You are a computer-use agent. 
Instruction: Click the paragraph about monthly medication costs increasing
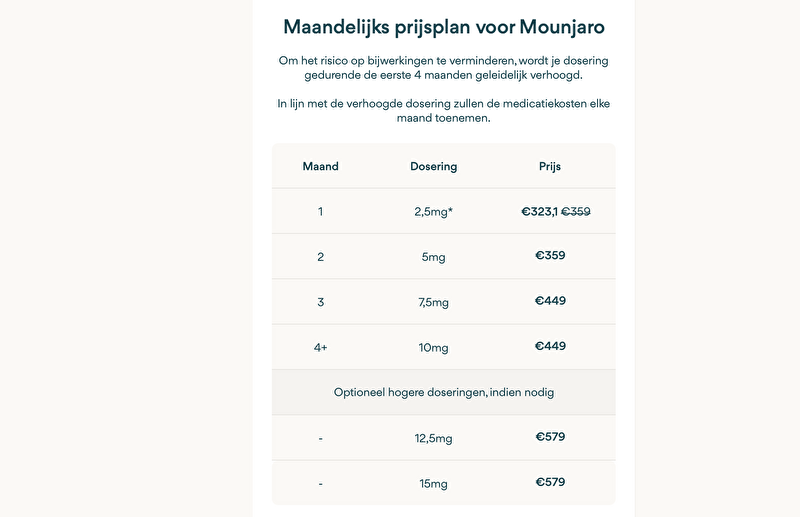[x=443, y=111]
